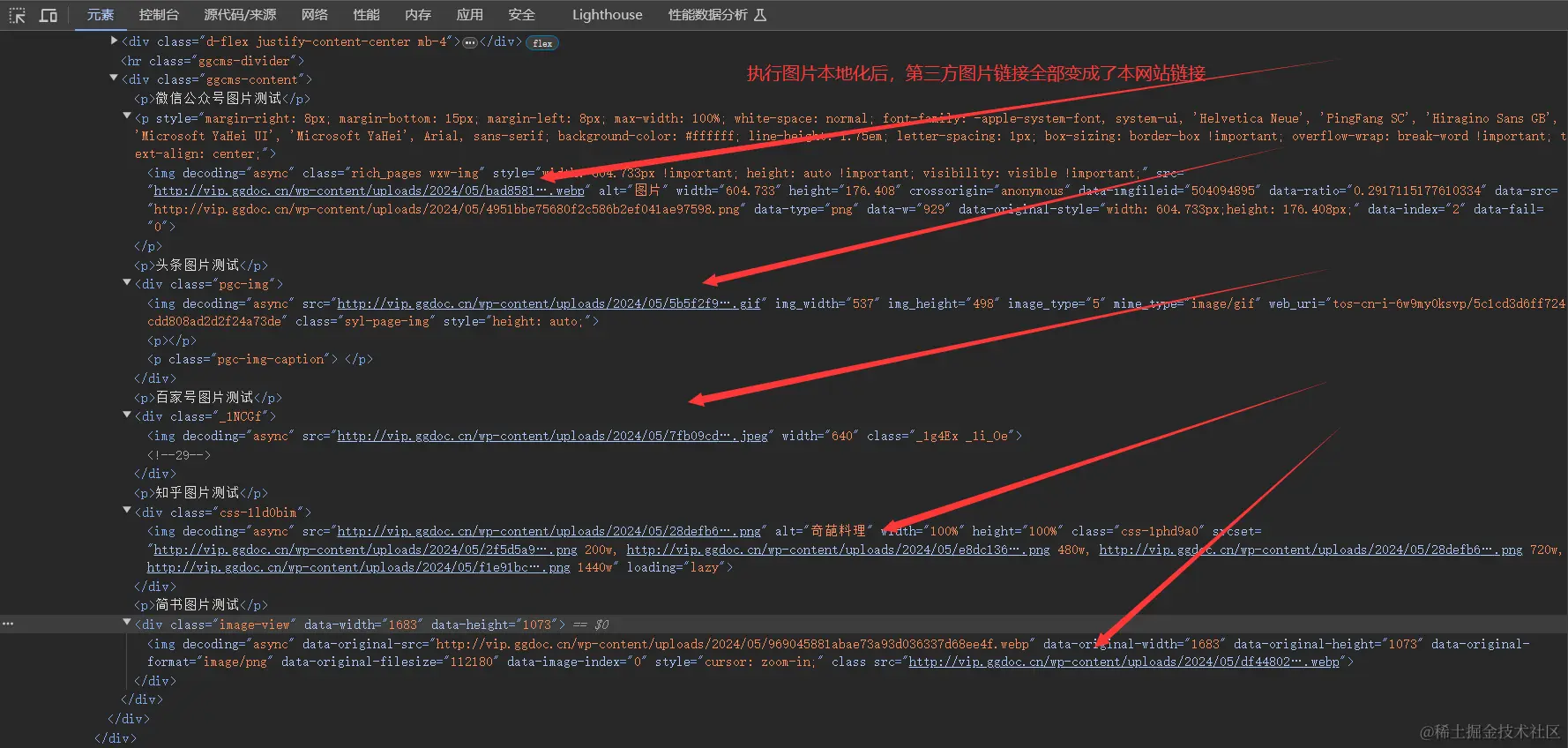1568x748 pixels.
Task: Collapse the _1NCGf div
Action: pyautogui.click(x=127, y=415)
